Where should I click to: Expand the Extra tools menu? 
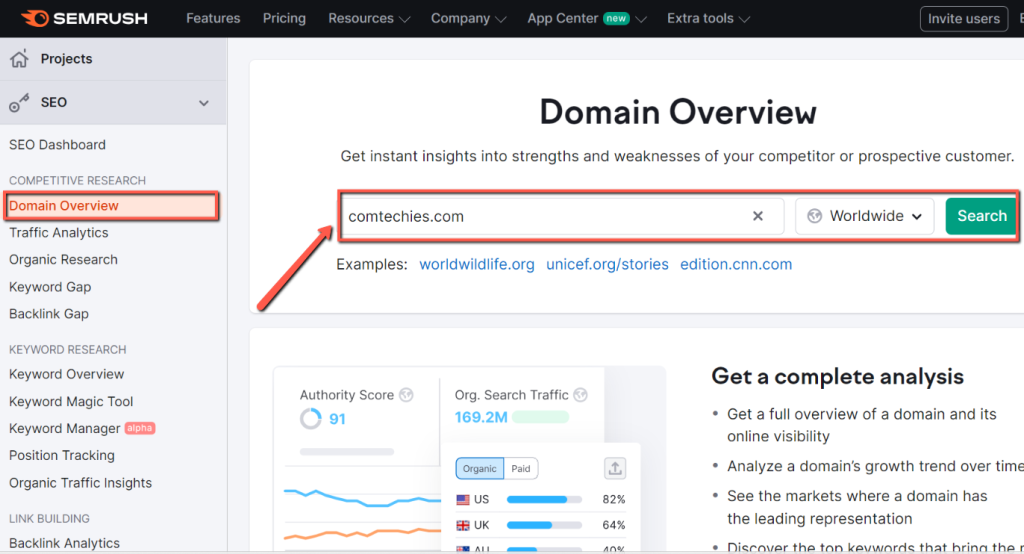[x=708, y=18]
